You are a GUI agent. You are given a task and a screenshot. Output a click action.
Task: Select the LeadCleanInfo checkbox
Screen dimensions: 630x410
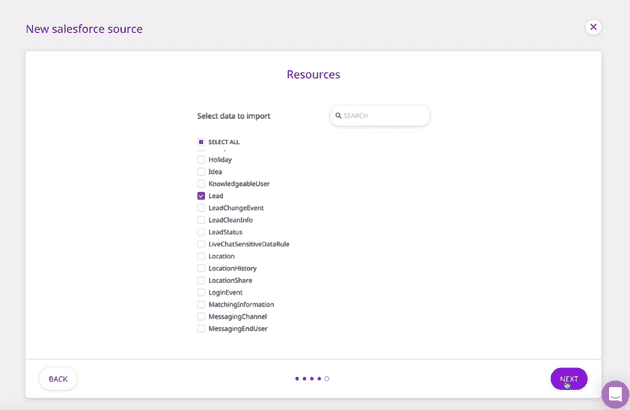201,220
